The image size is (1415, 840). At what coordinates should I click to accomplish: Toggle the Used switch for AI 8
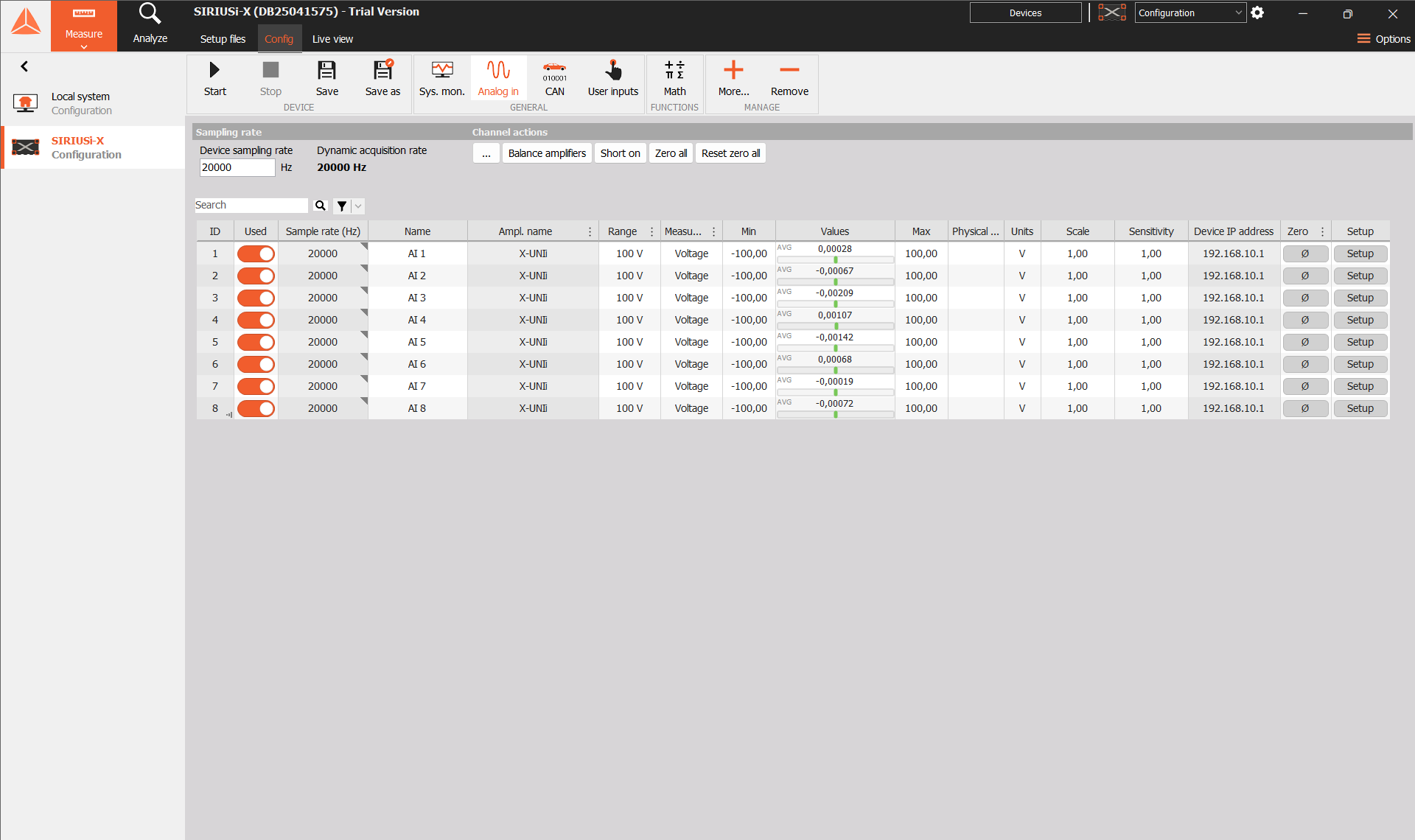pos(256,408)
